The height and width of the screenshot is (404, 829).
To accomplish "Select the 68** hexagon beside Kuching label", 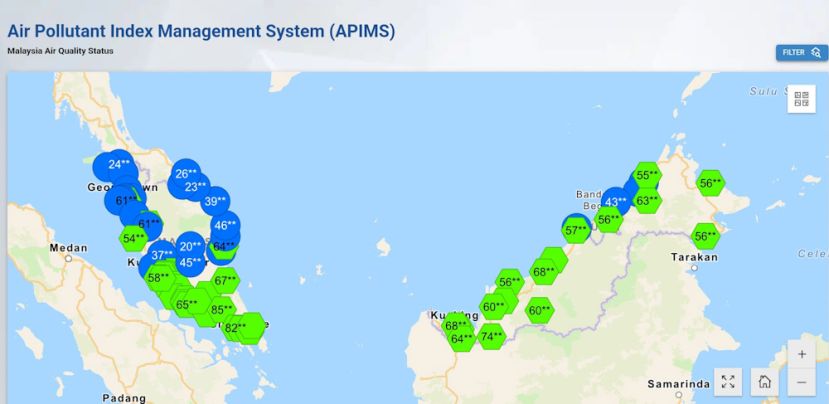I will click(x=456, y=326).
